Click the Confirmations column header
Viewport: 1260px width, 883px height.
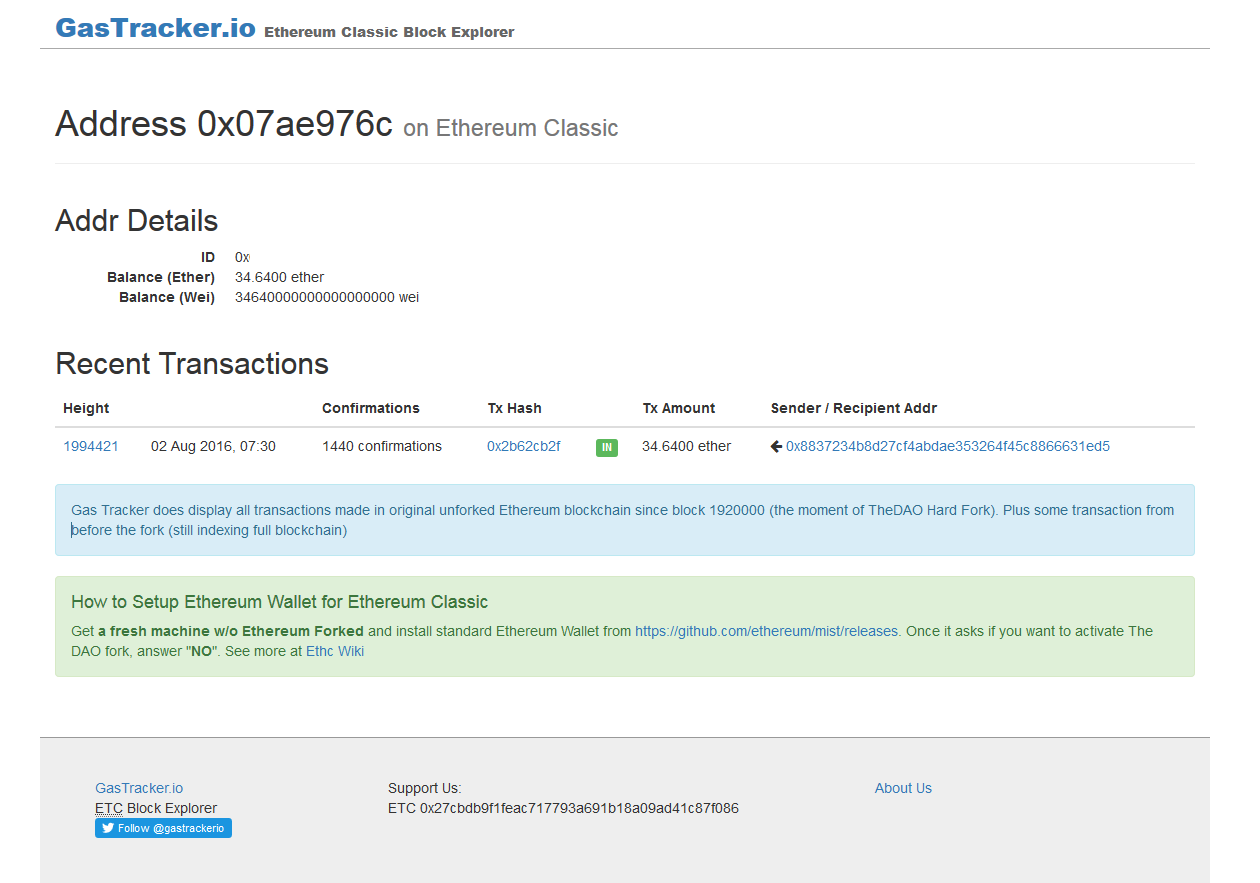click(x=371, y=408)
